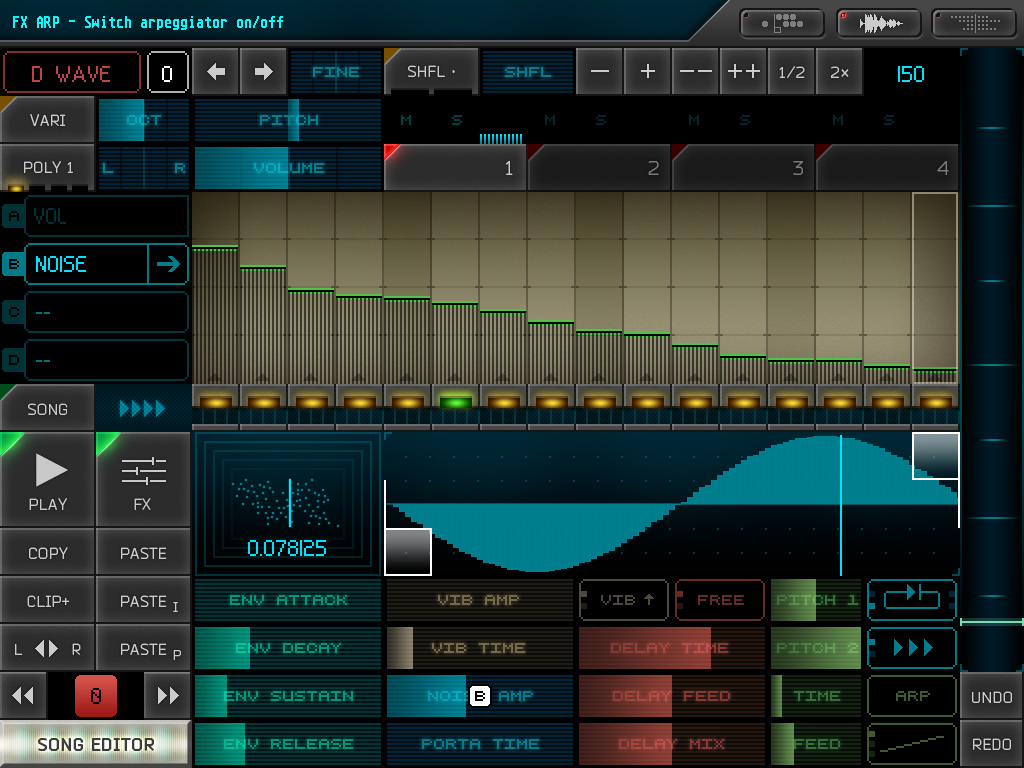Click the four-chevron song advance icon
Screen dimensions: 1024x768
(142, 409)
